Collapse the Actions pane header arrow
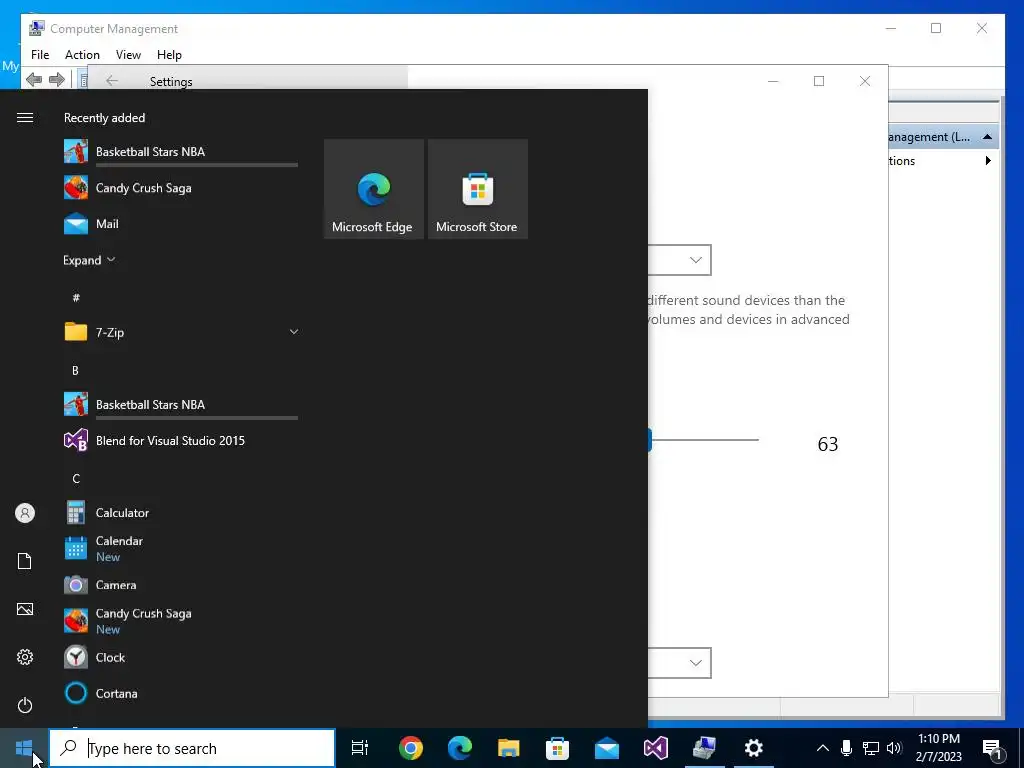The width and height of the screenshot is (1024, 768). point(987,136)
